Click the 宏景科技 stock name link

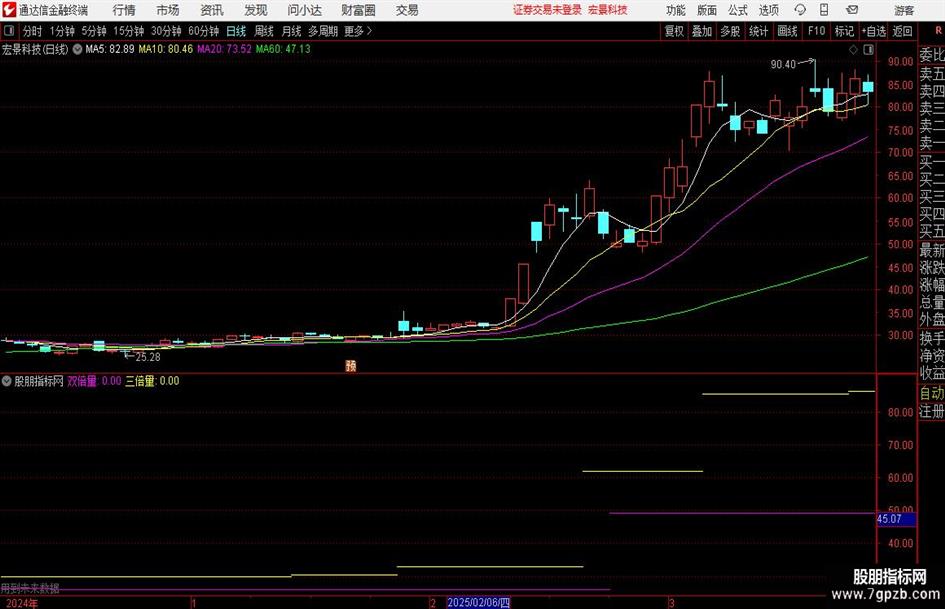click(608, 10)
